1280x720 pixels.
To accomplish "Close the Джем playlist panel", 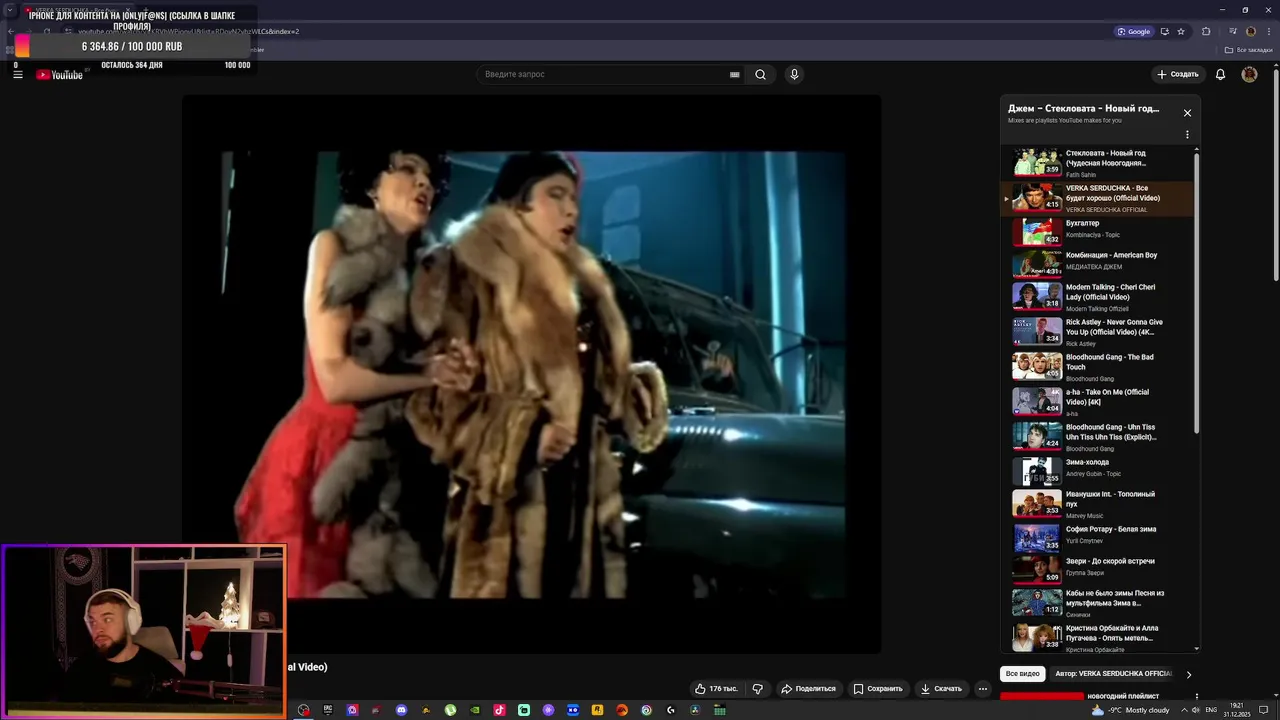I will 1187,113.
